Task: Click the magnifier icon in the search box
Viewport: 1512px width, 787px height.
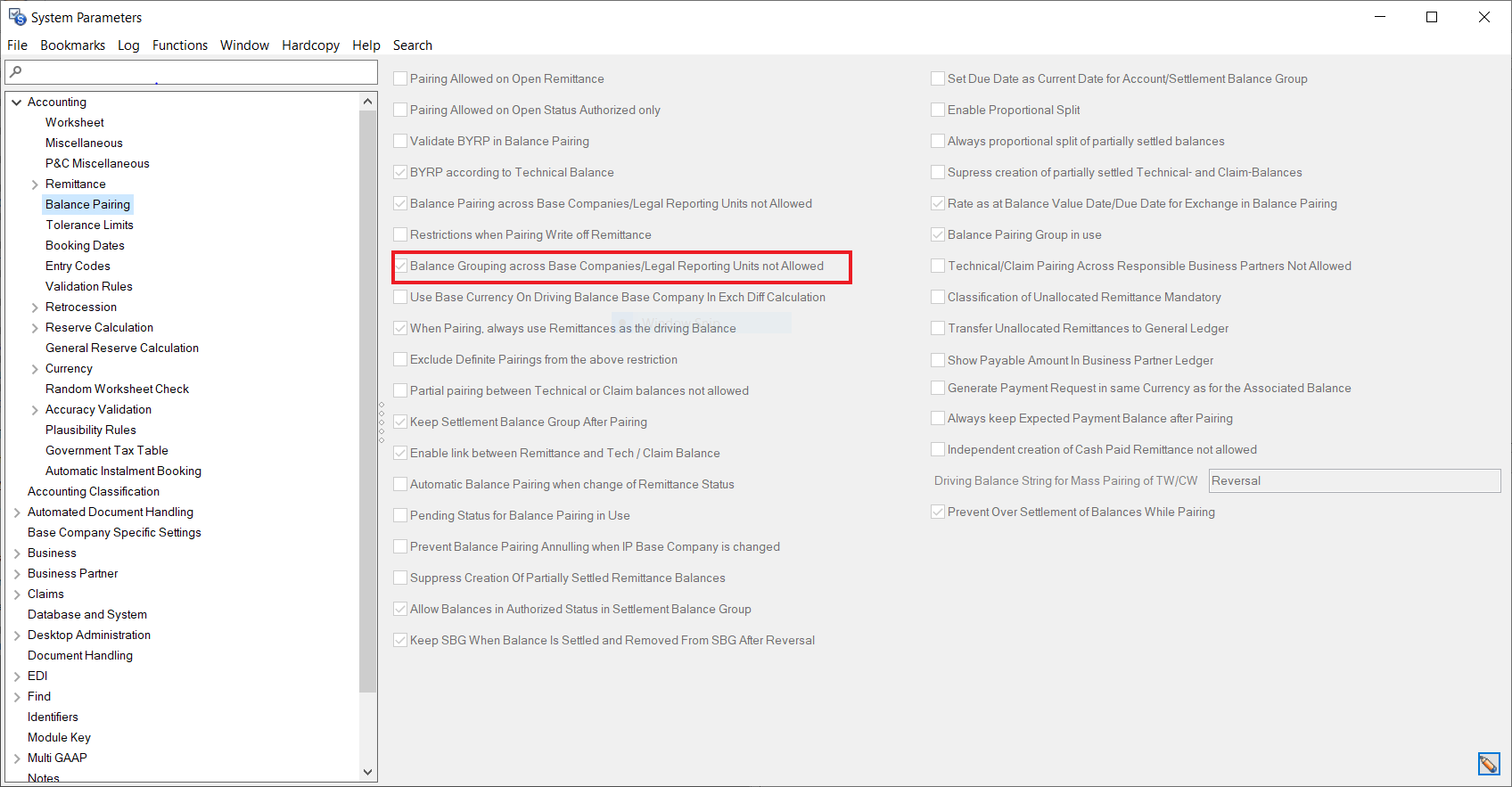Action: click(16, 71)
